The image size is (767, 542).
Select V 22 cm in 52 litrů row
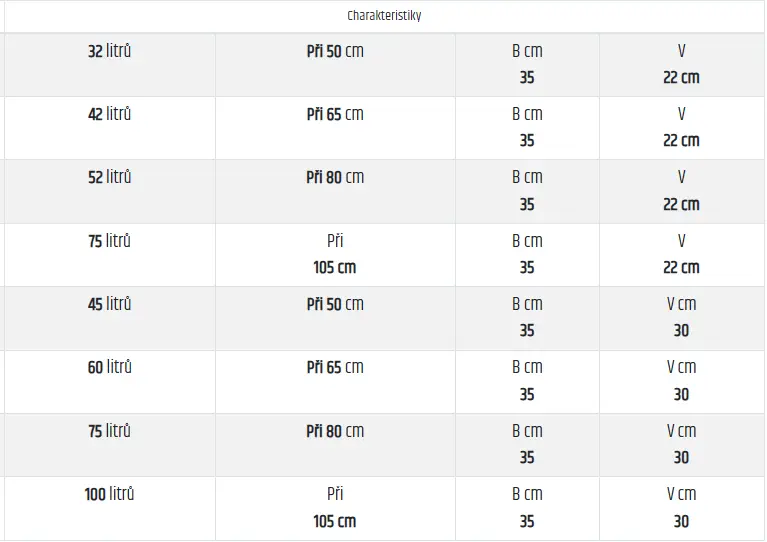[681, 191]
